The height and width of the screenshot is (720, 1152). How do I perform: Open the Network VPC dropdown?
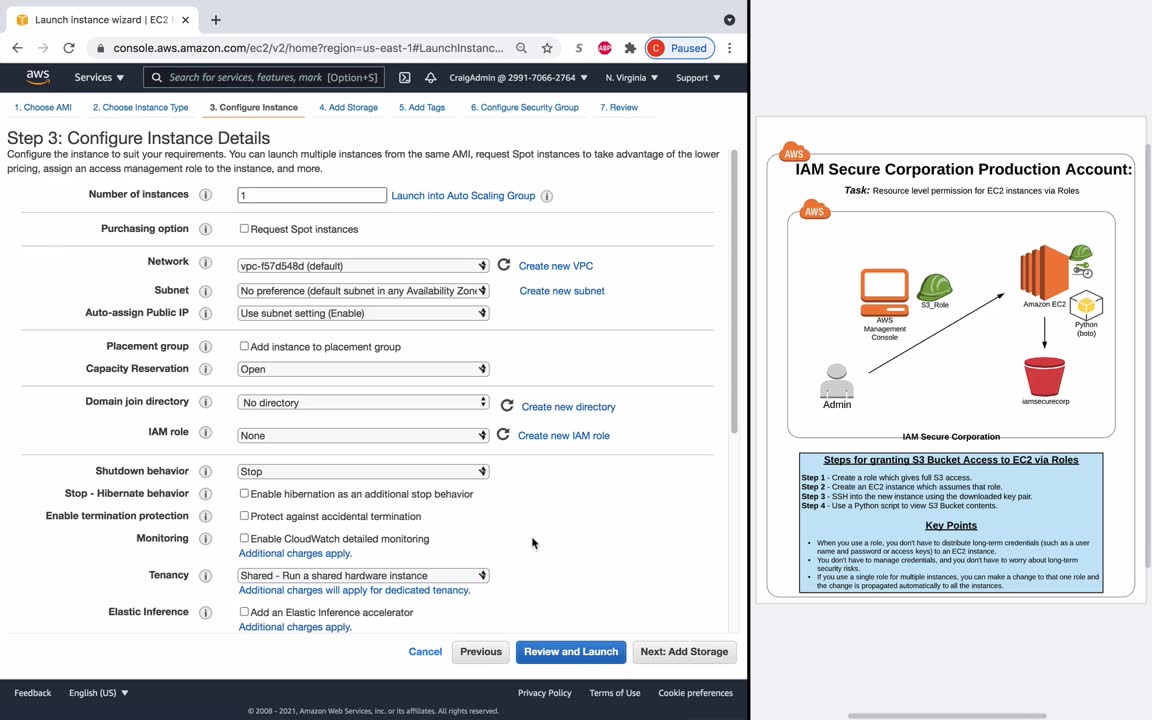pos(363,266)
